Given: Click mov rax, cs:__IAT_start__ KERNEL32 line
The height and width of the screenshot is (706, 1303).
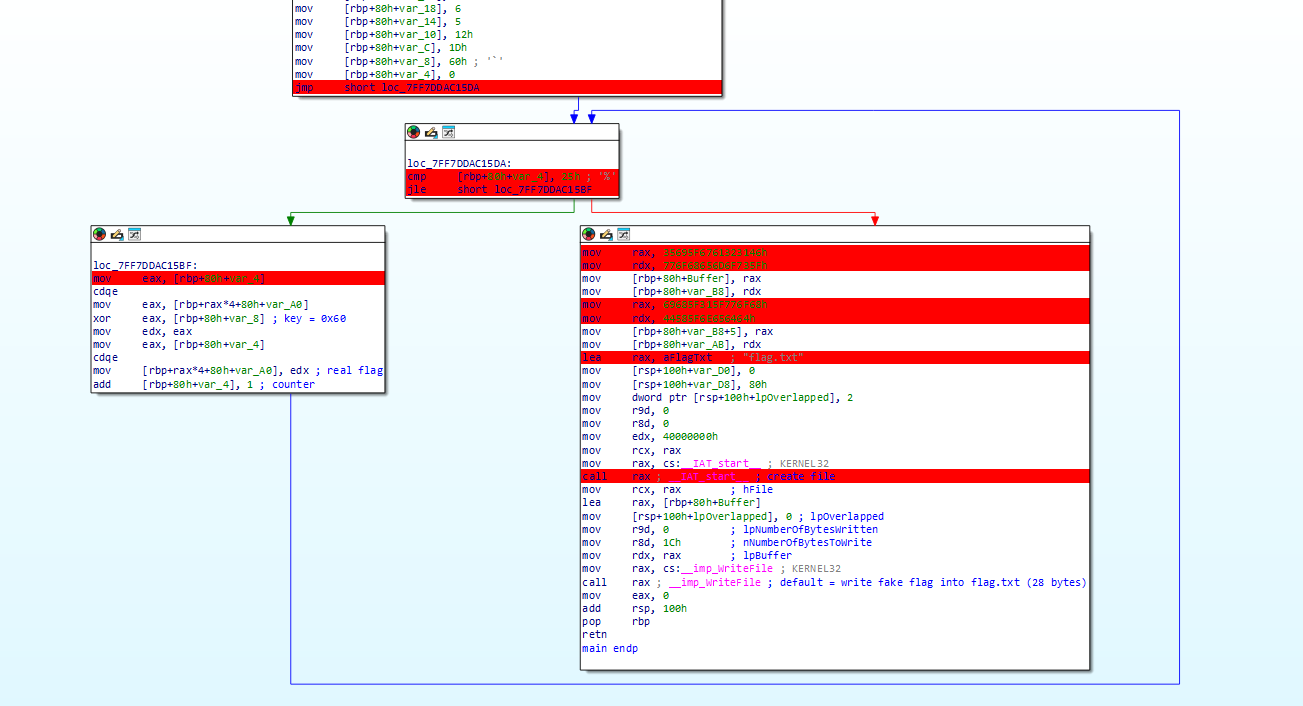Looking at the screenshot, I should (705, 463).
